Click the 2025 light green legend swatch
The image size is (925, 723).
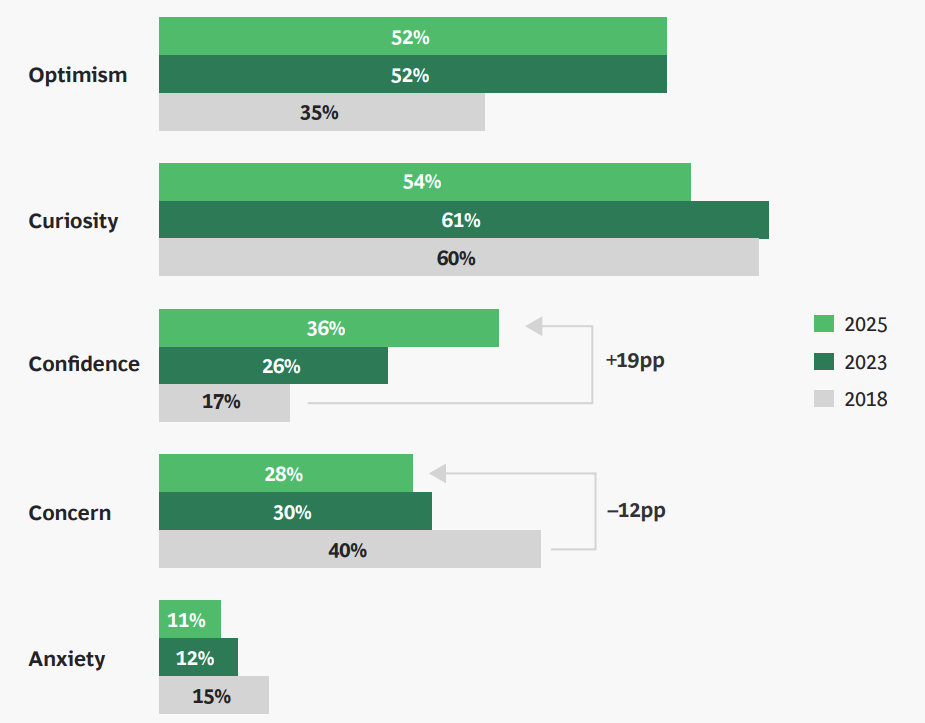click(x=823, y=324)
